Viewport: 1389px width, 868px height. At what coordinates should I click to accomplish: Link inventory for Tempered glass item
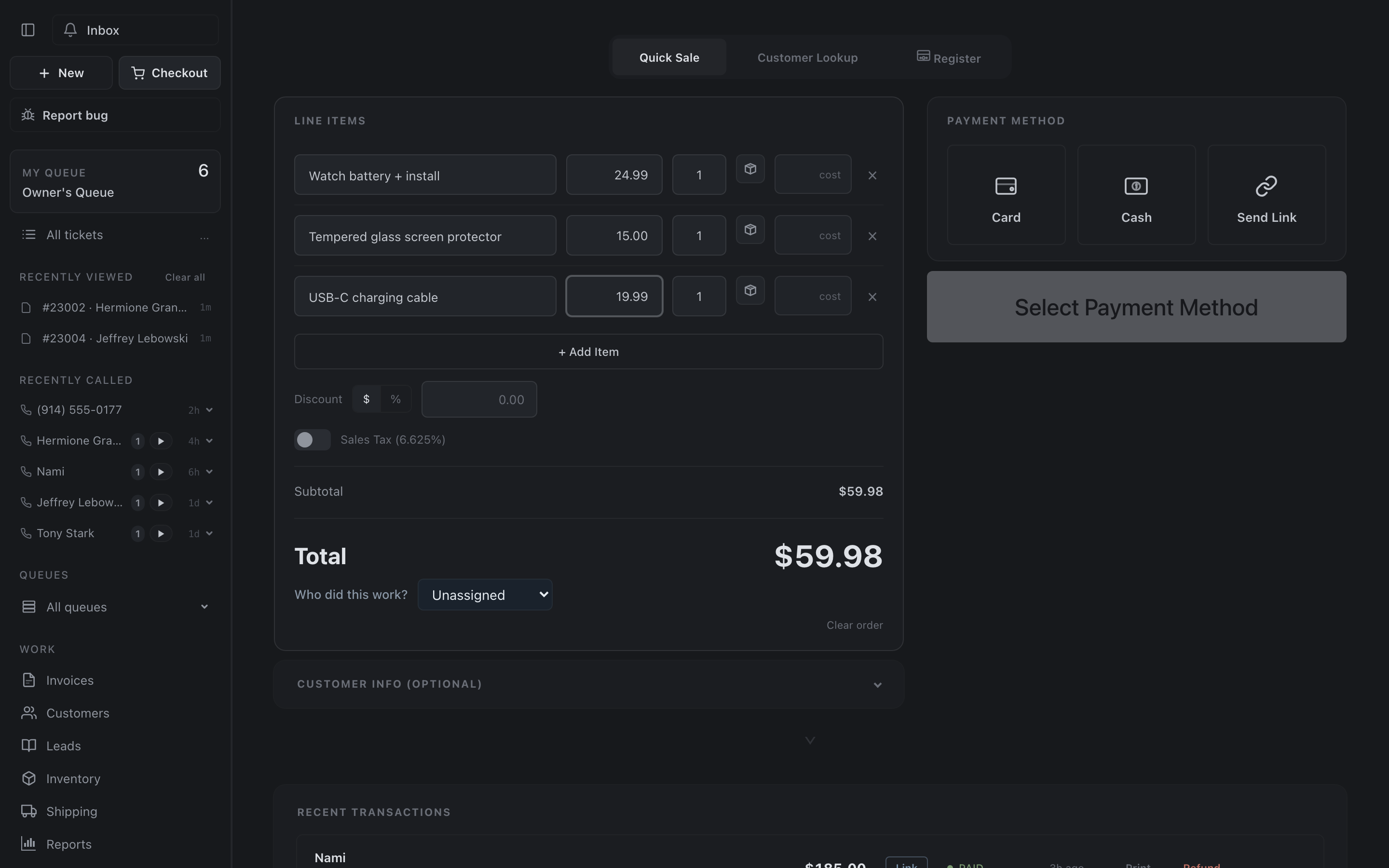tap(750, 230)
